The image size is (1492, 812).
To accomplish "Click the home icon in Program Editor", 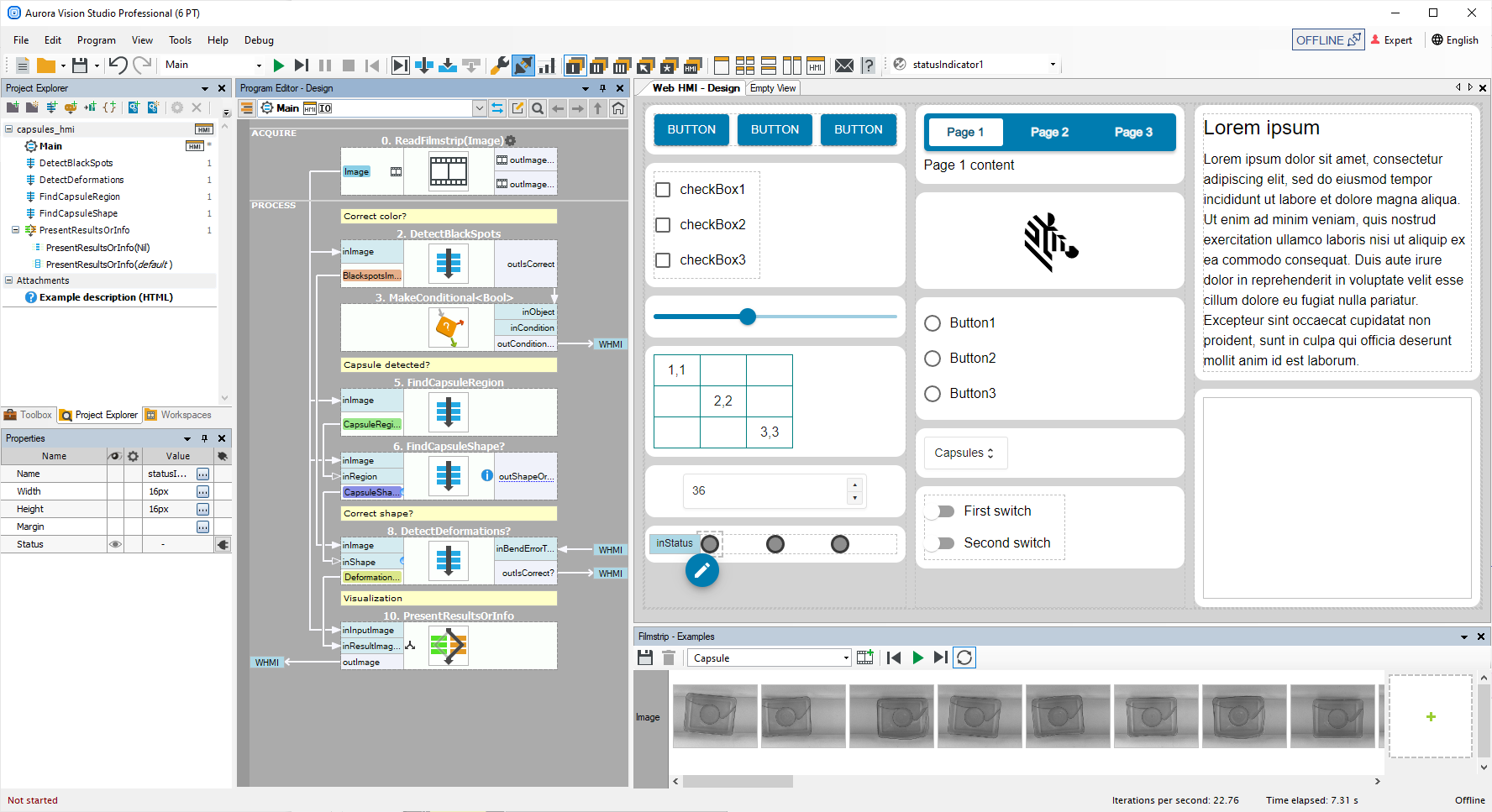I will click(618, 108).
